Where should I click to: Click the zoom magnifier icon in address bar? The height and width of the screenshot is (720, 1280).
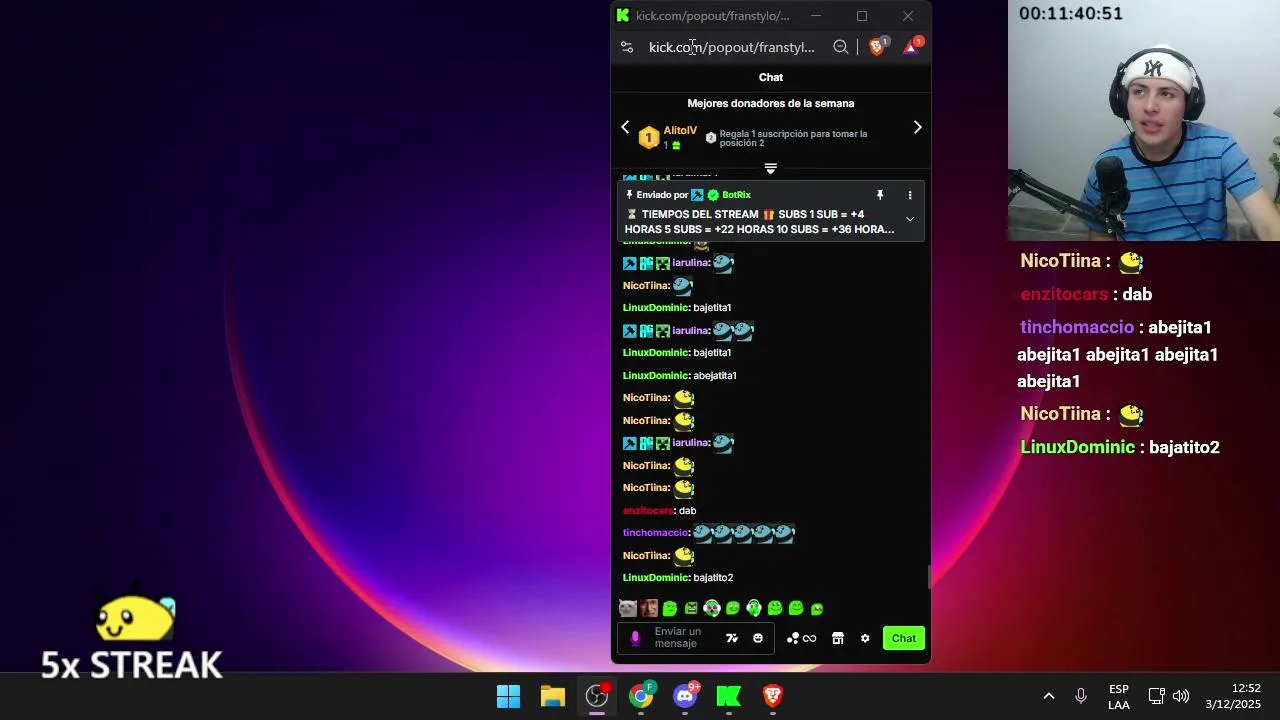[x=841, y=47]
